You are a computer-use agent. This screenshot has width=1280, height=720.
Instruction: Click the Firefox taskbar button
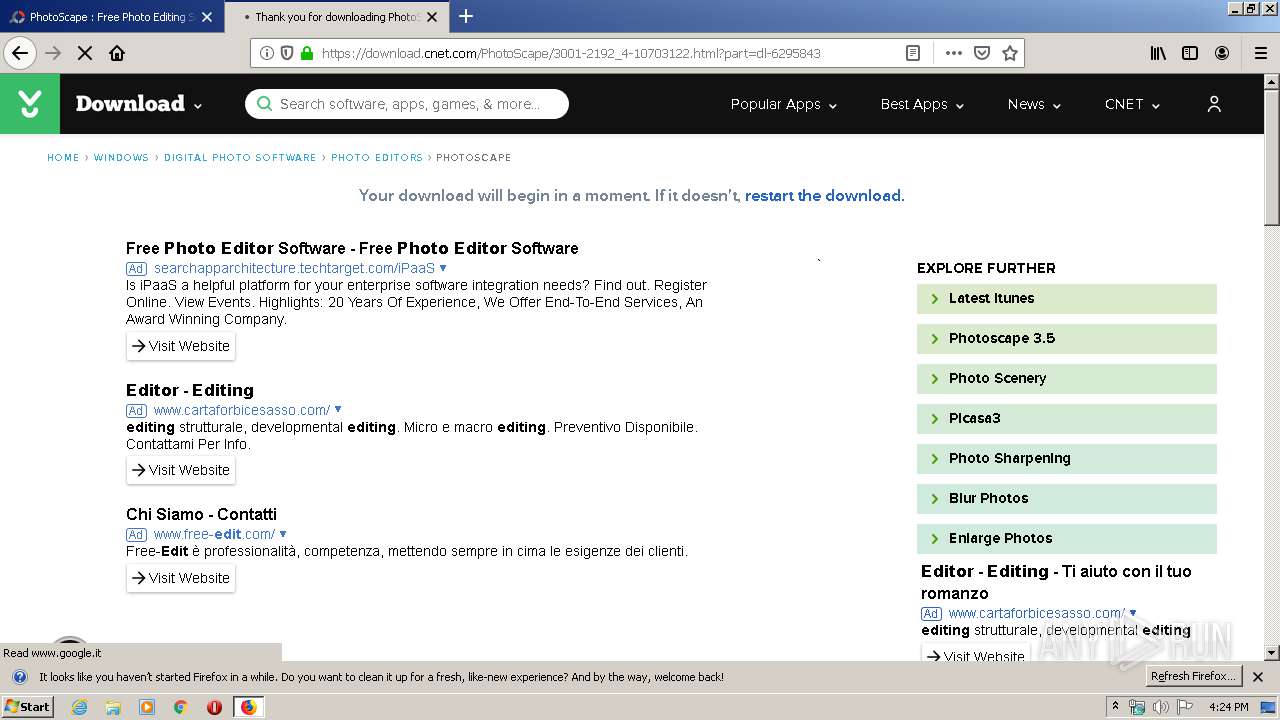[x=248, y=707]
